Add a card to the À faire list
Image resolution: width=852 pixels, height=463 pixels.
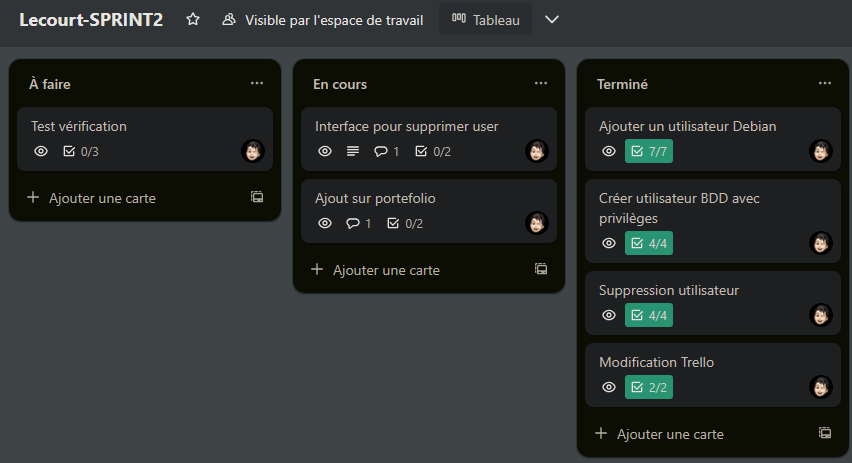click(92, 198)
